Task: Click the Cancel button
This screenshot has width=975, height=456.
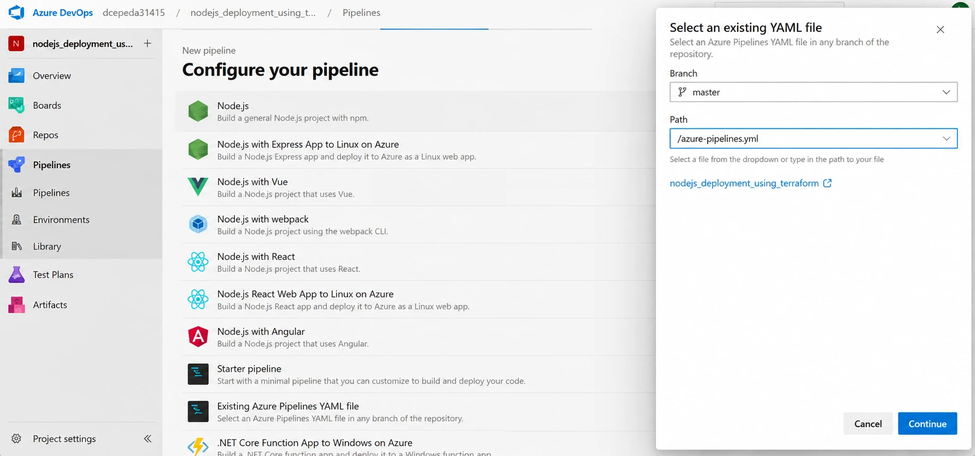Action: (x=868, y=424)
